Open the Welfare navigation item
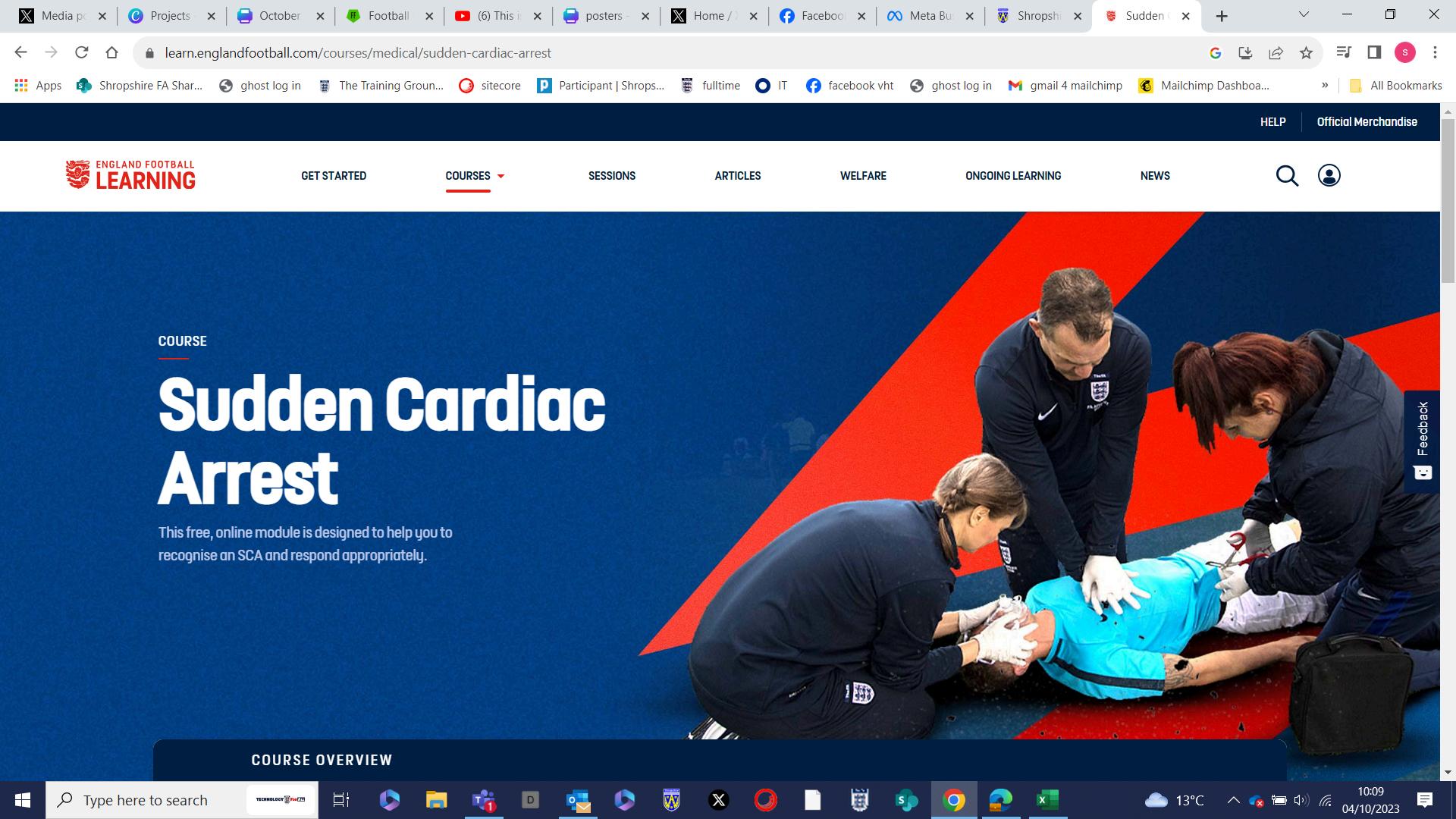Screen dimensions: 1456x819 coord(863,176)
